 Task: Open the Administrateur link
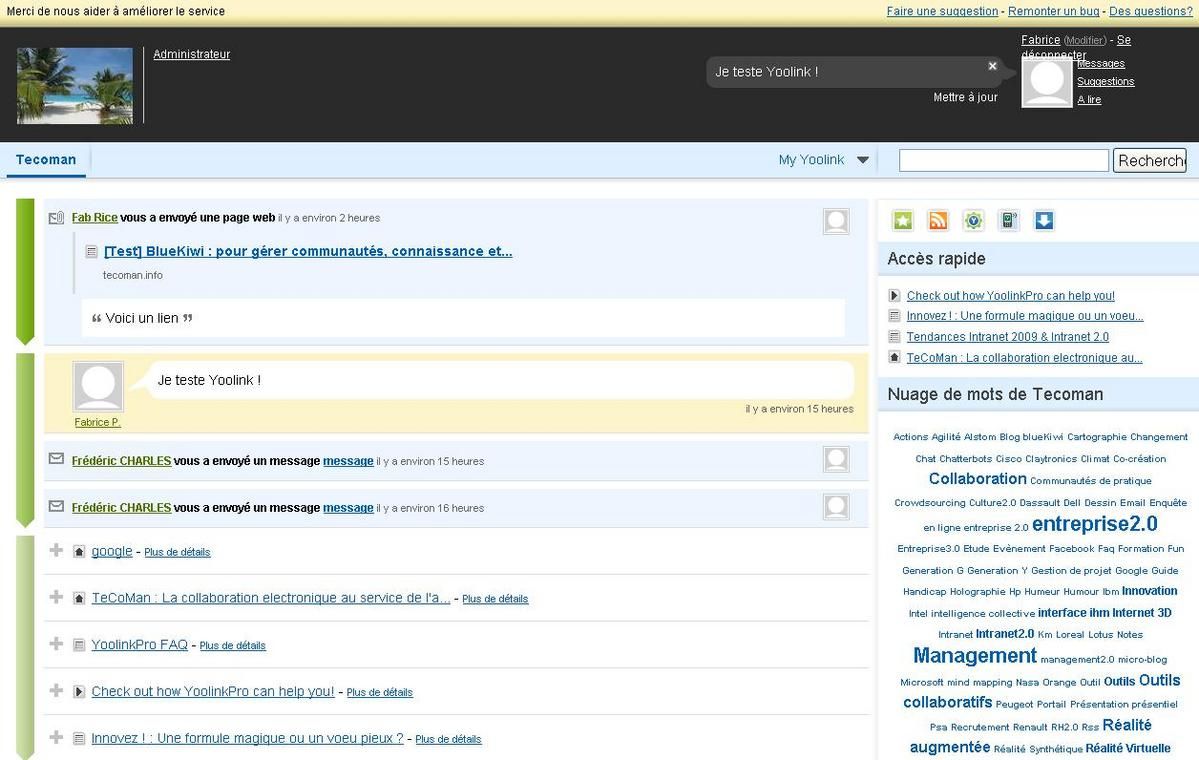191,54
